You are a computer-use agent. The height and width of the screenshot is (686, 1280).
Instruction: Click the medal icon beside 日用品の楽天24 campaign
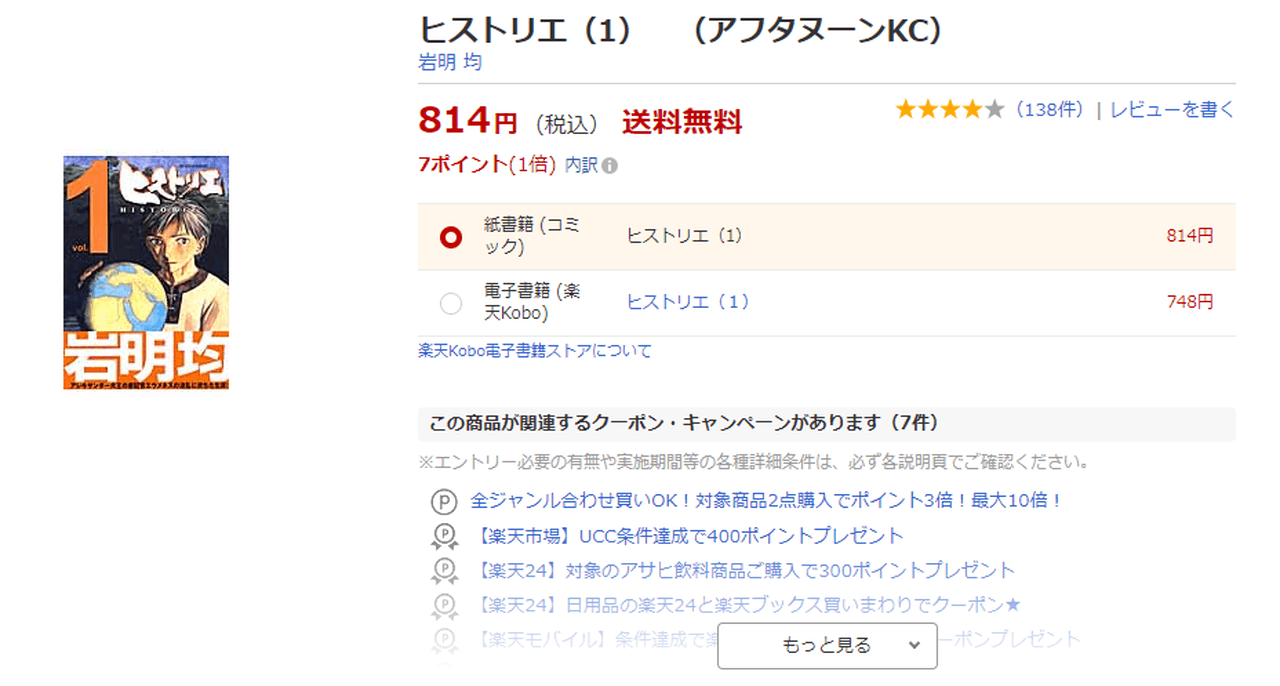point(443,605)
